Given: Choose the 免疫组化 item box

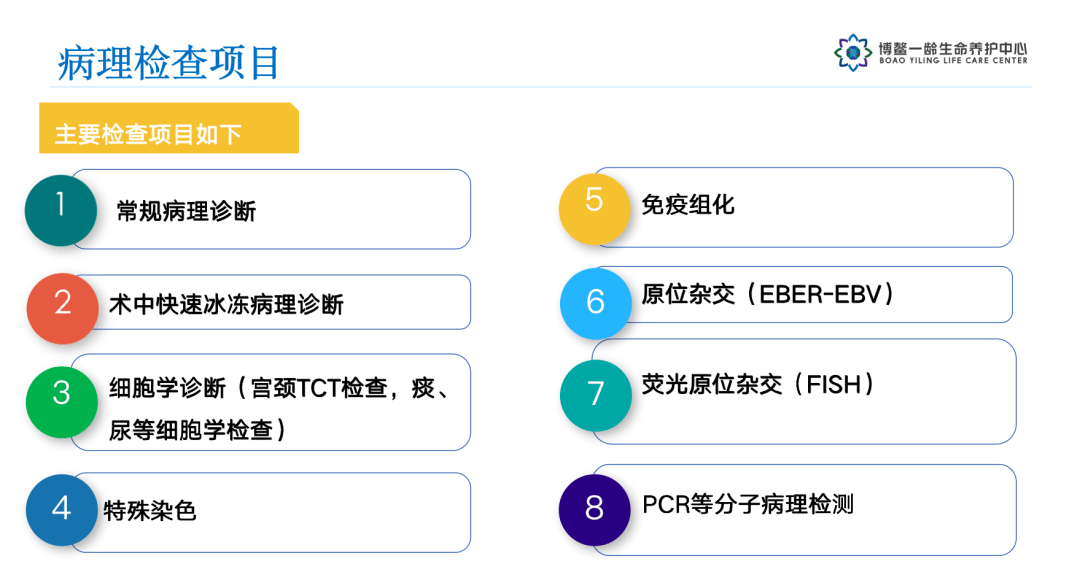Looking at the screenshot, I should [x=820, y=206].
